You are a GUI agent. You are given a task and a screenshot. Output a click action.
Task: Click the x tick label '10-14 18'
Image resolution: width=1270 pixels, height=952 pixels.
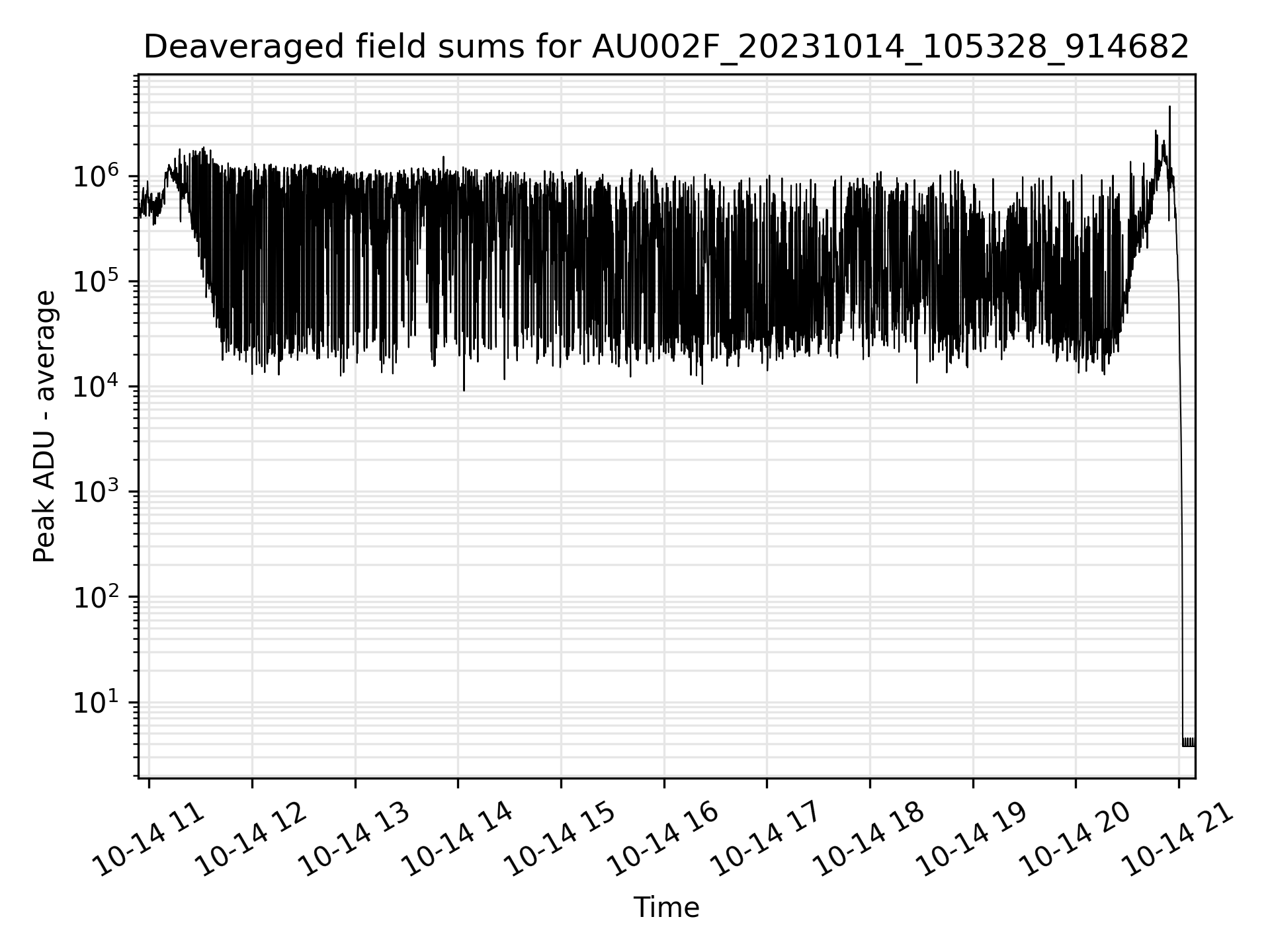coord(869,840)
